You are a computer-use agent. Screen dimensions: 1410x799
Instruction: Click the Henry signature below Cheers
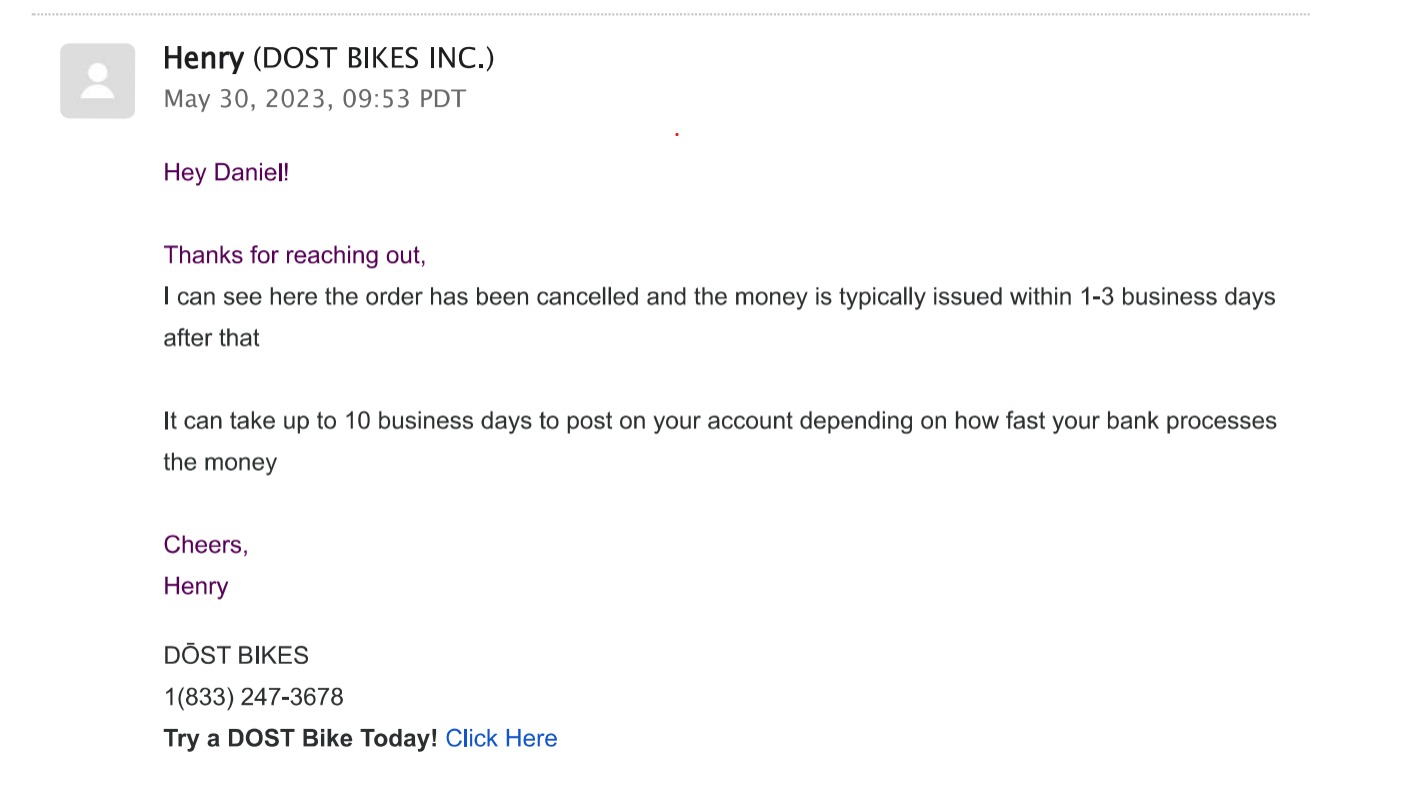point(196,586)
